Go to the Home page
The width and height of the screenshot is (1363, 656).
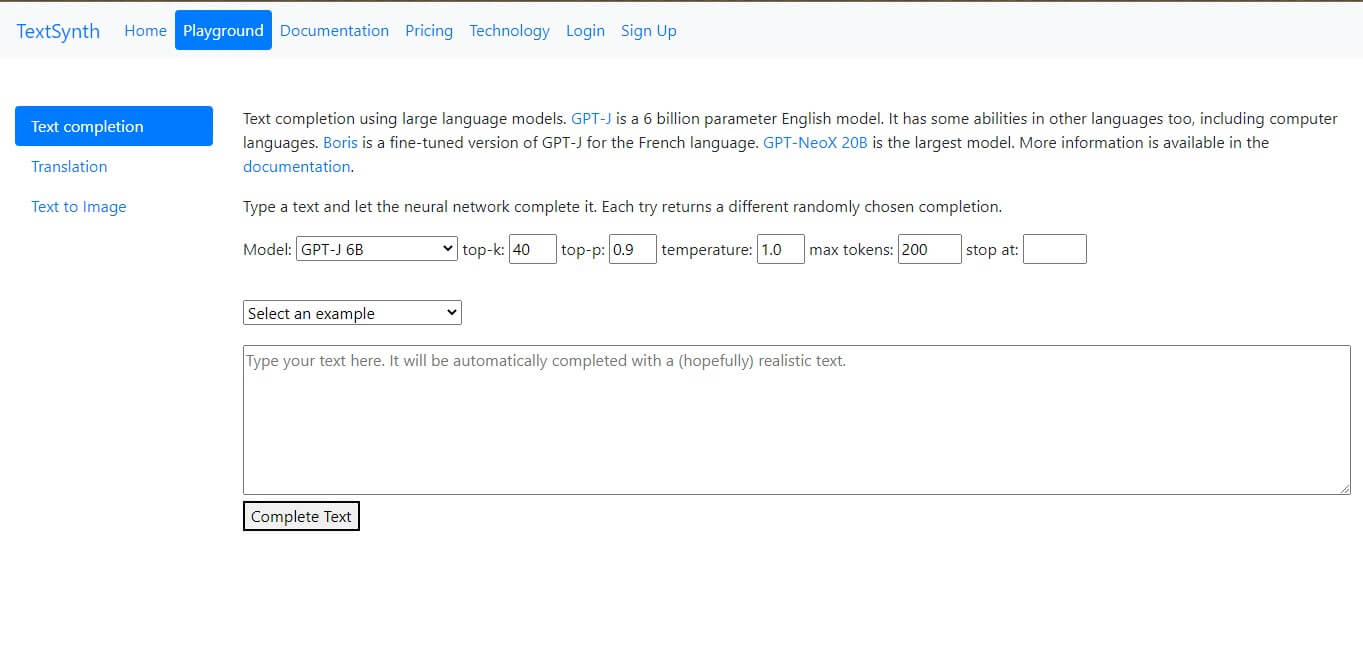[x=145, y=31]
